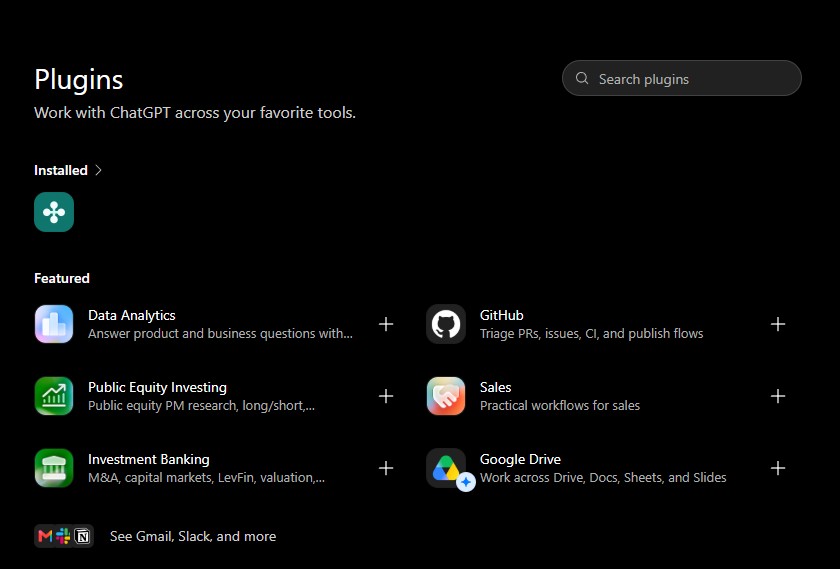
Task: Open the Public Equity Investing title
Action: [158, 387]
